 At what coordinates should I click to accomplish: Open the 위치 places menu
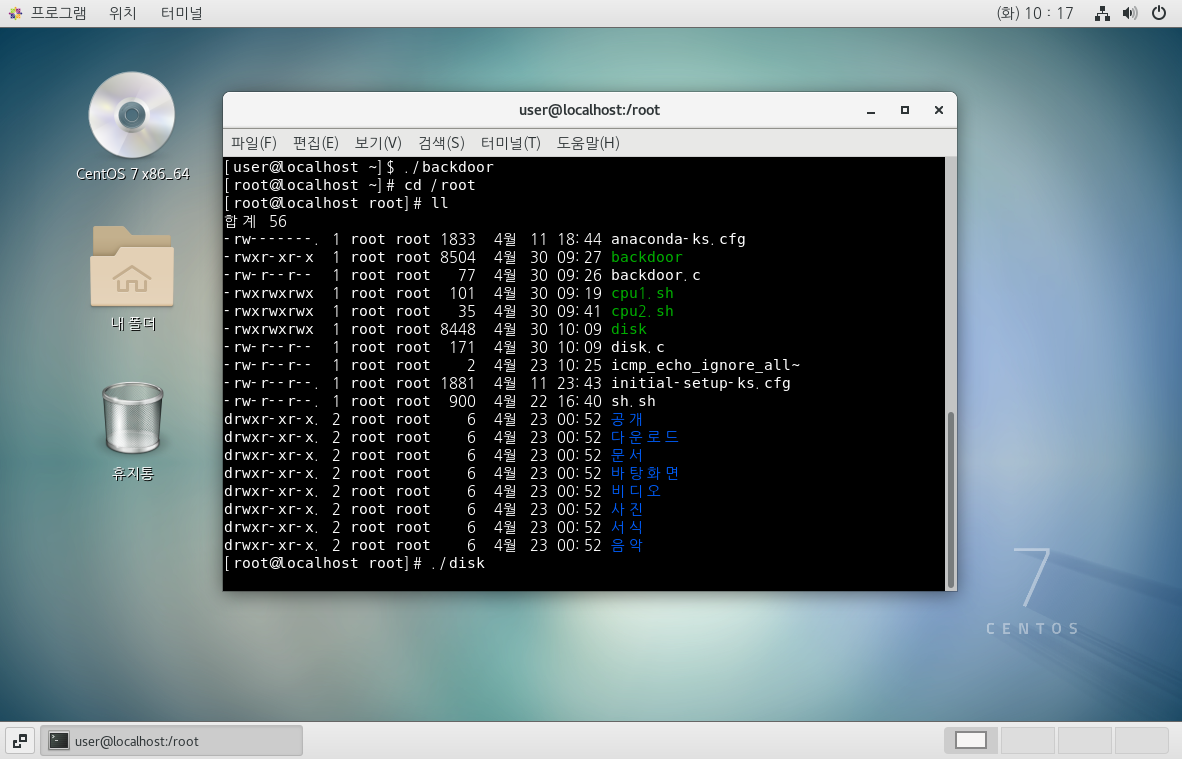tap(122, 13)
